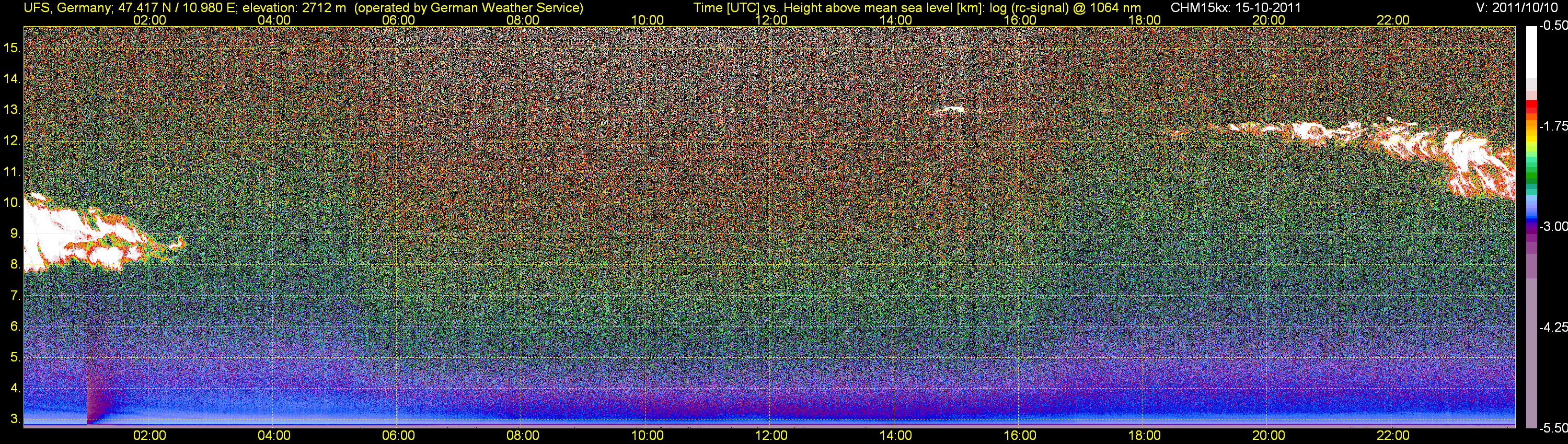Click the 8 km height axis label
This screenshot has height=444, width=1568.
(x=15, y=265)
